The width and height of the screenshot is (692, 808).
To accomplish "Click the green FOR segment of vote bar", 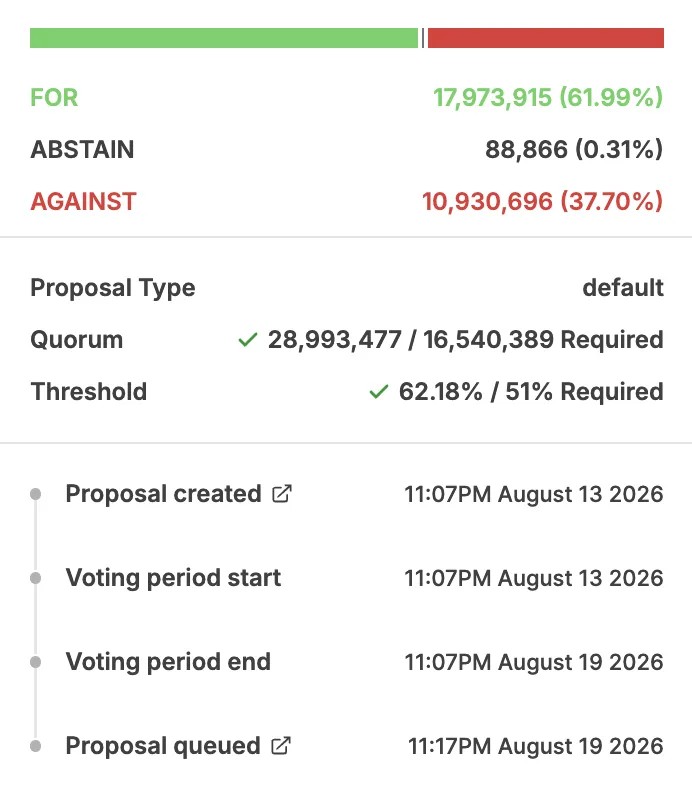I will tap(224, 38).
